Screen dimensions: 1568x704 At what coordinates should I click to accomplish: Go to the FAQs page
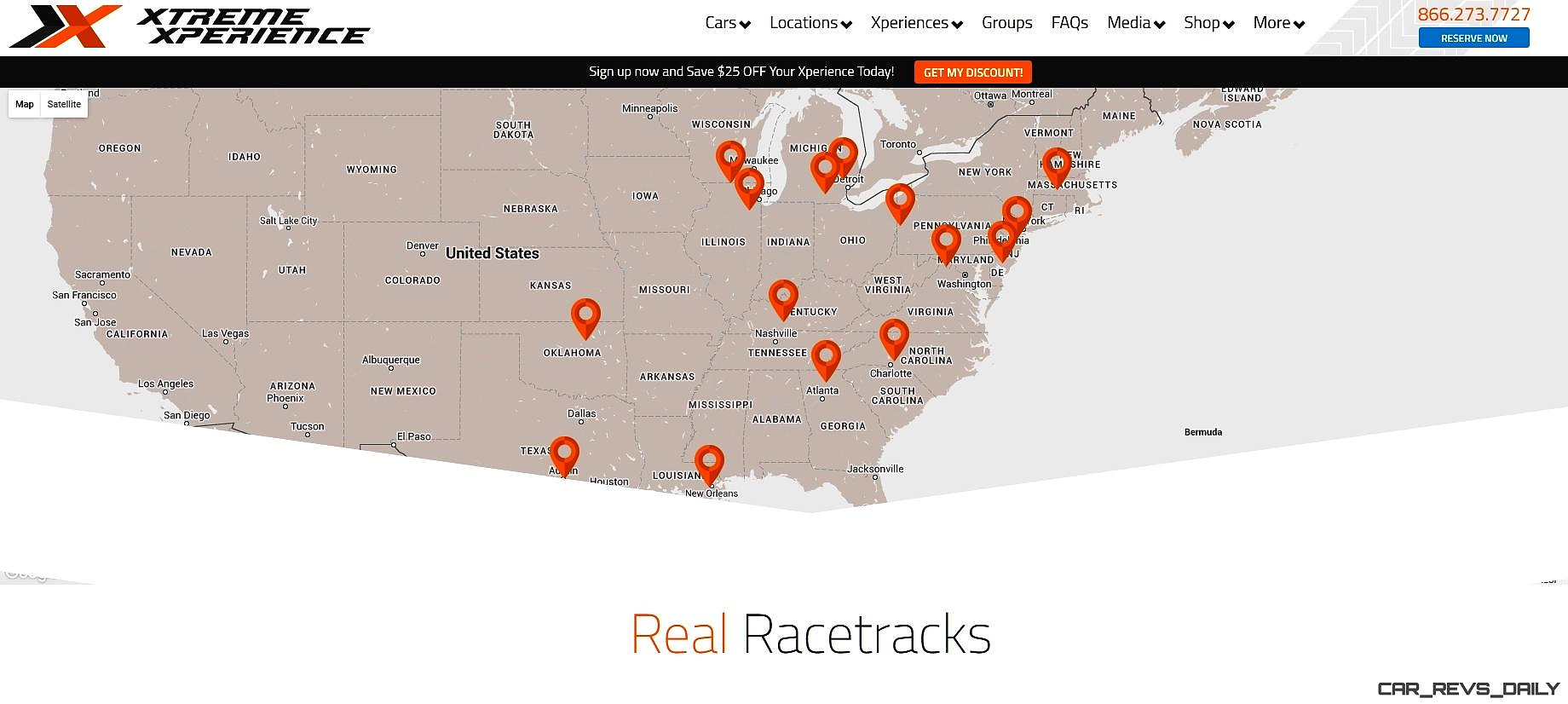1069,23
